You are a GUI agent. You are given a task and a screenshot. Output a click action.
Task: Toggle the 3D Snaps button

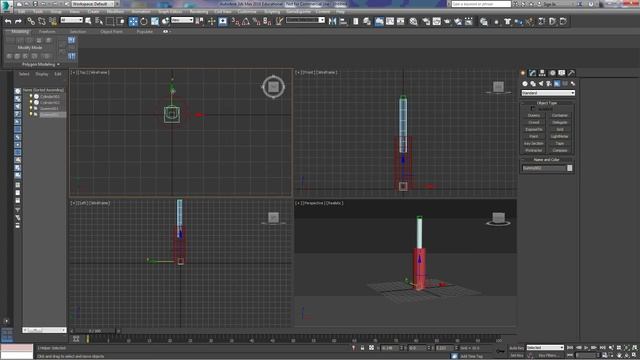pyautogui.click(x=236, y=21)
